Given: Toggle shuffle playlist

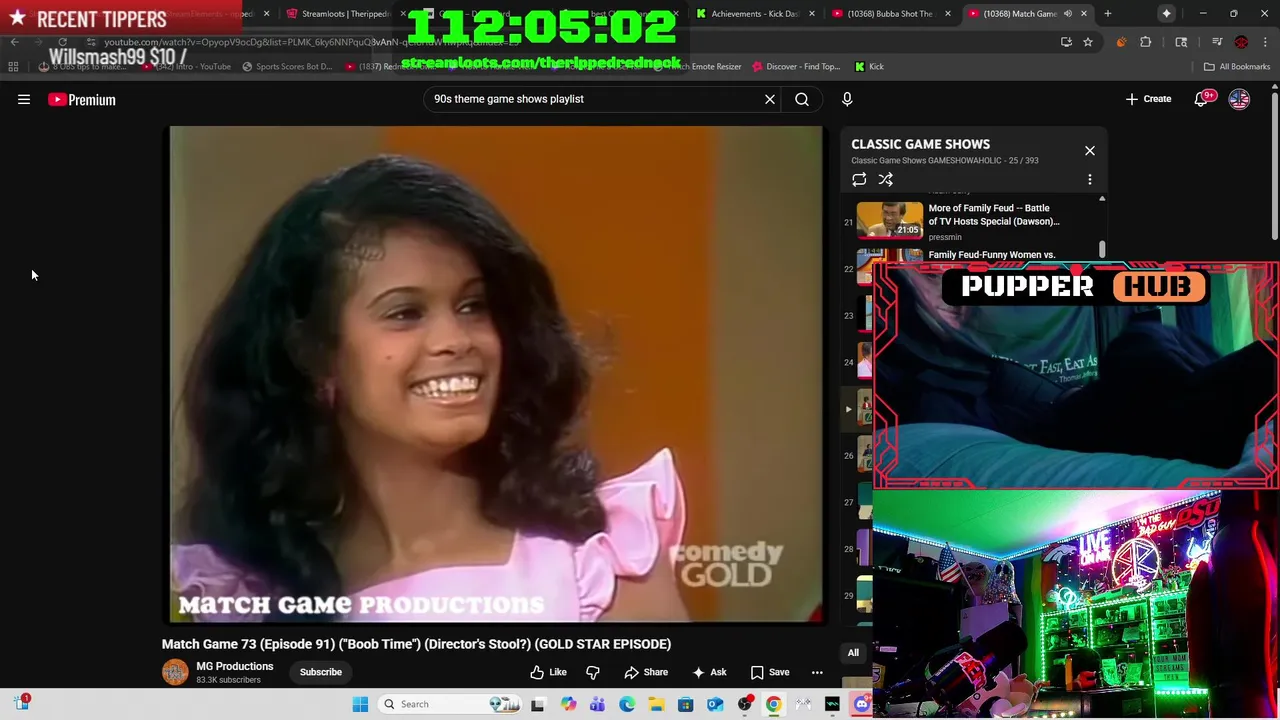Looking at the screenshot, I should tap(886, 180).
